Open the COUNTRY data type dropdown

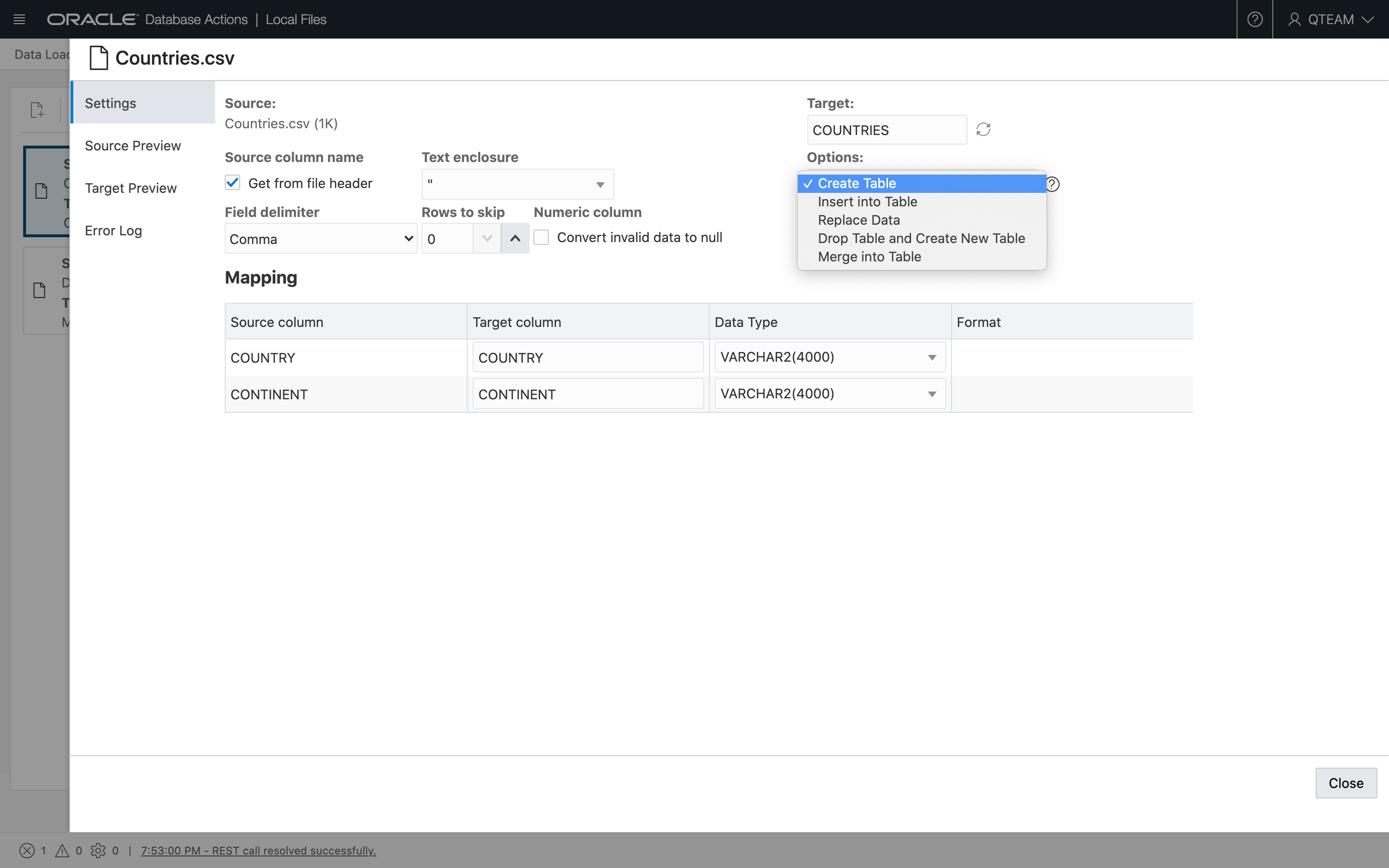830,357
